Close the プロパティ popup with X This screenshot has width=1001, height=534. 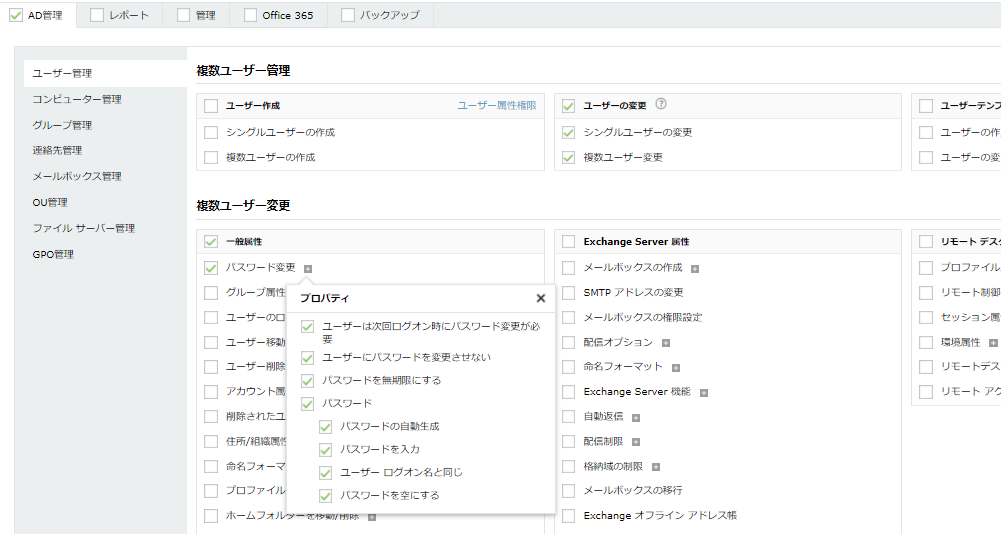541,298
